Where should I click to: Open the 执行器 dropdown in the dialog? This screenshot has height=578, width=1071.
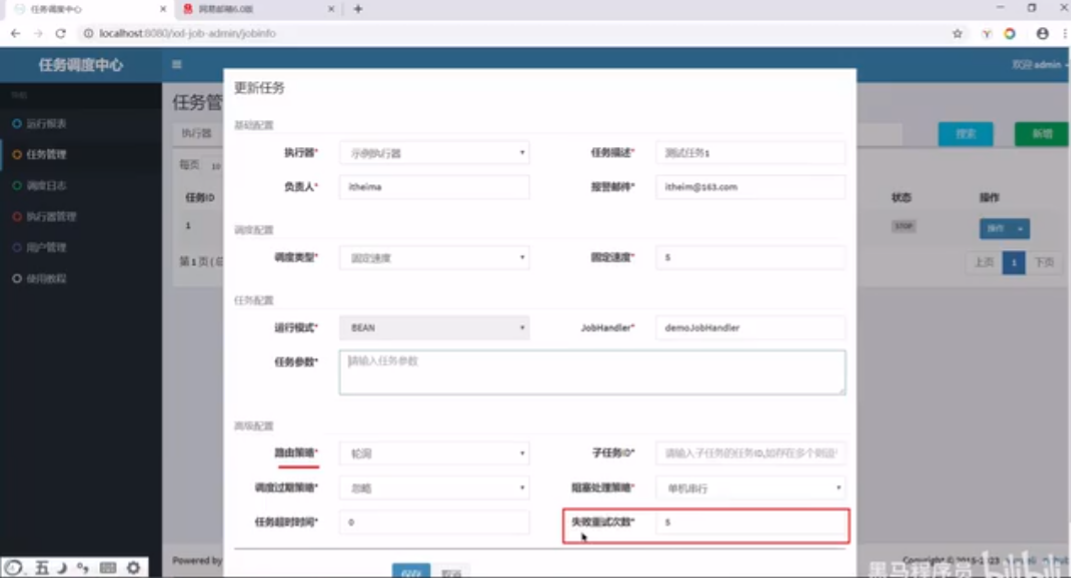[x=434, y=153]
